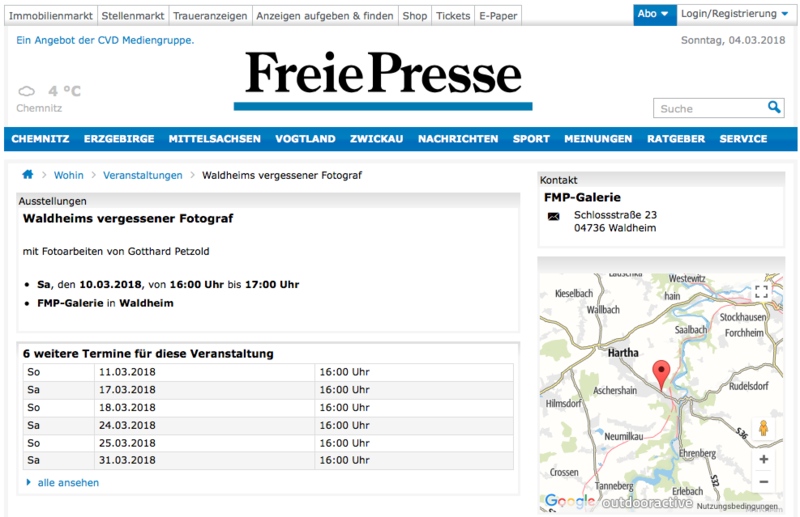The image size is (800, 517).
Task: Open the Nutzungsbedingungen map link
Action: pyautogui.click(x=737, y=506)
